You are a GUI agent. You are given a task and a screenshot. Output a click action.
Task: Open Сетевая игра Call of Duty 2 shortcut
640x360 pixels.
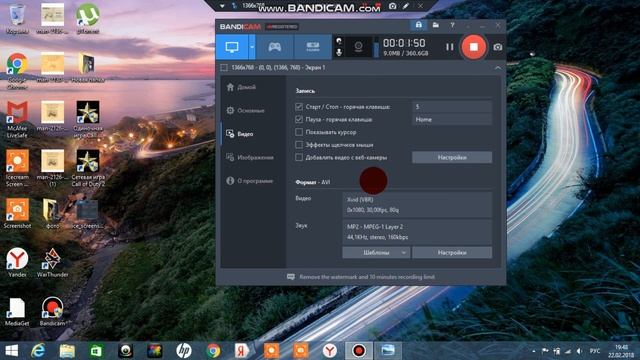click(x=87, y=168)
